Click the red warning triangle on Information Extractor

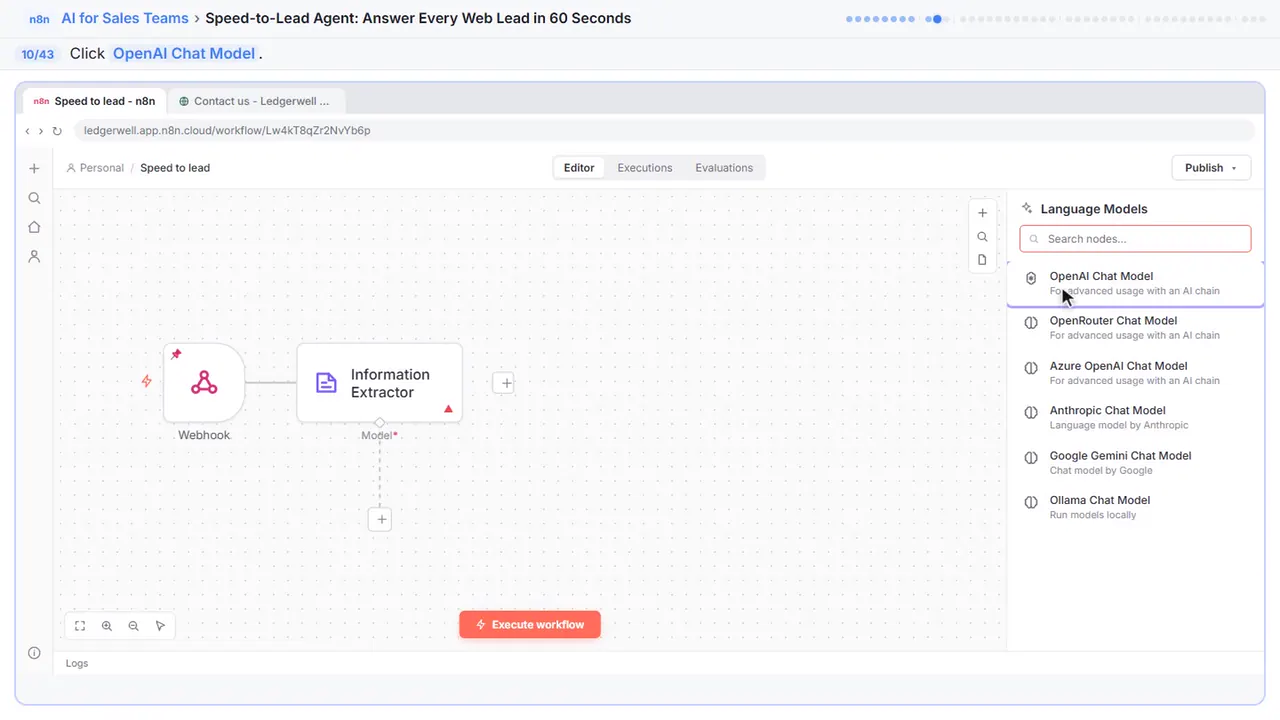coord(448,408)
